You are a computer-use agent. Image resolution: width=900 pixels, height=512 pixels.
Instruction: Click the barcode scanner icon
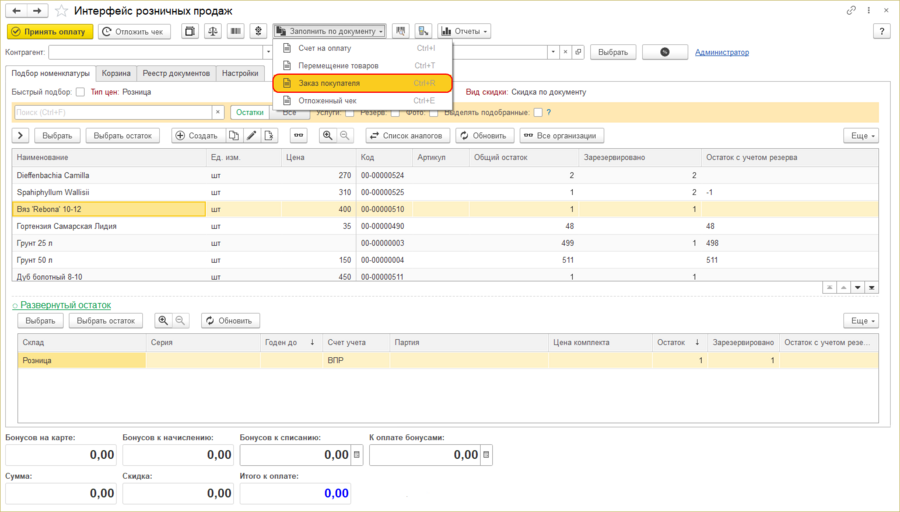click(236, 32)
